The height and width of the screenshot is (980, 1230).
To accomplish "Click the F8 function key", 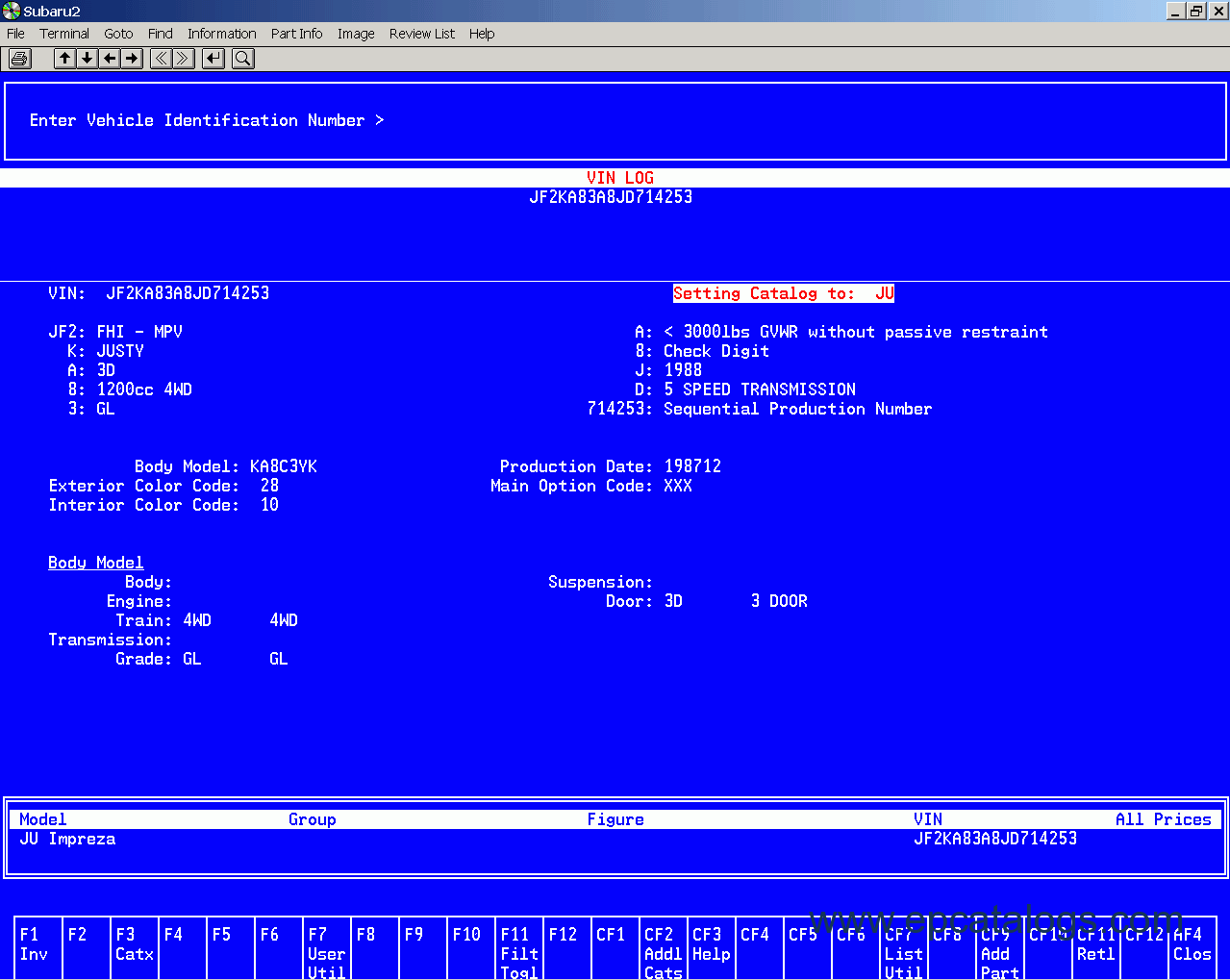I will (375, 948).
